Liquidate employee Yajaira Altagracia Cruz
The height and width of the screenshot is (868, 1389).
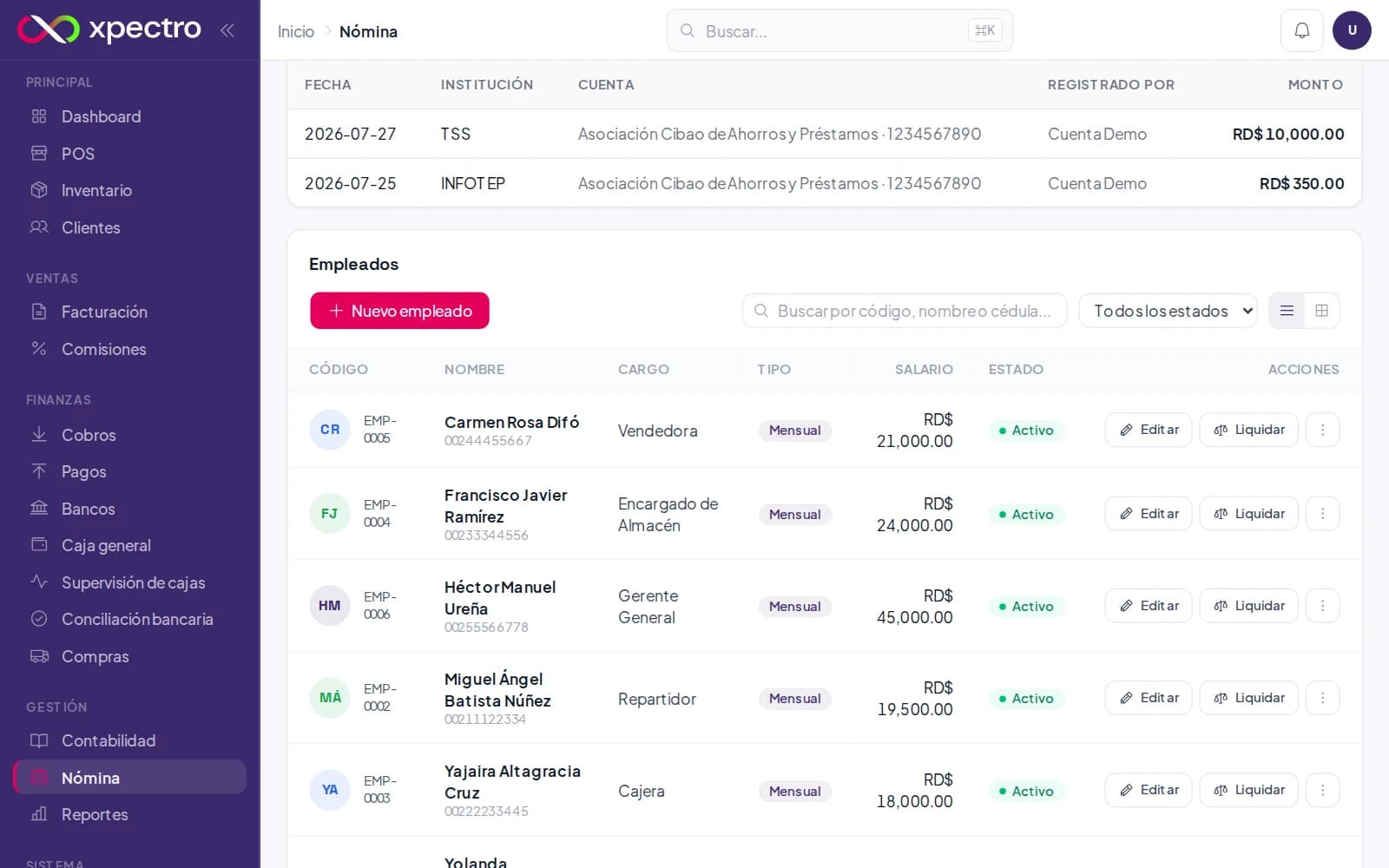point(1248,790)
